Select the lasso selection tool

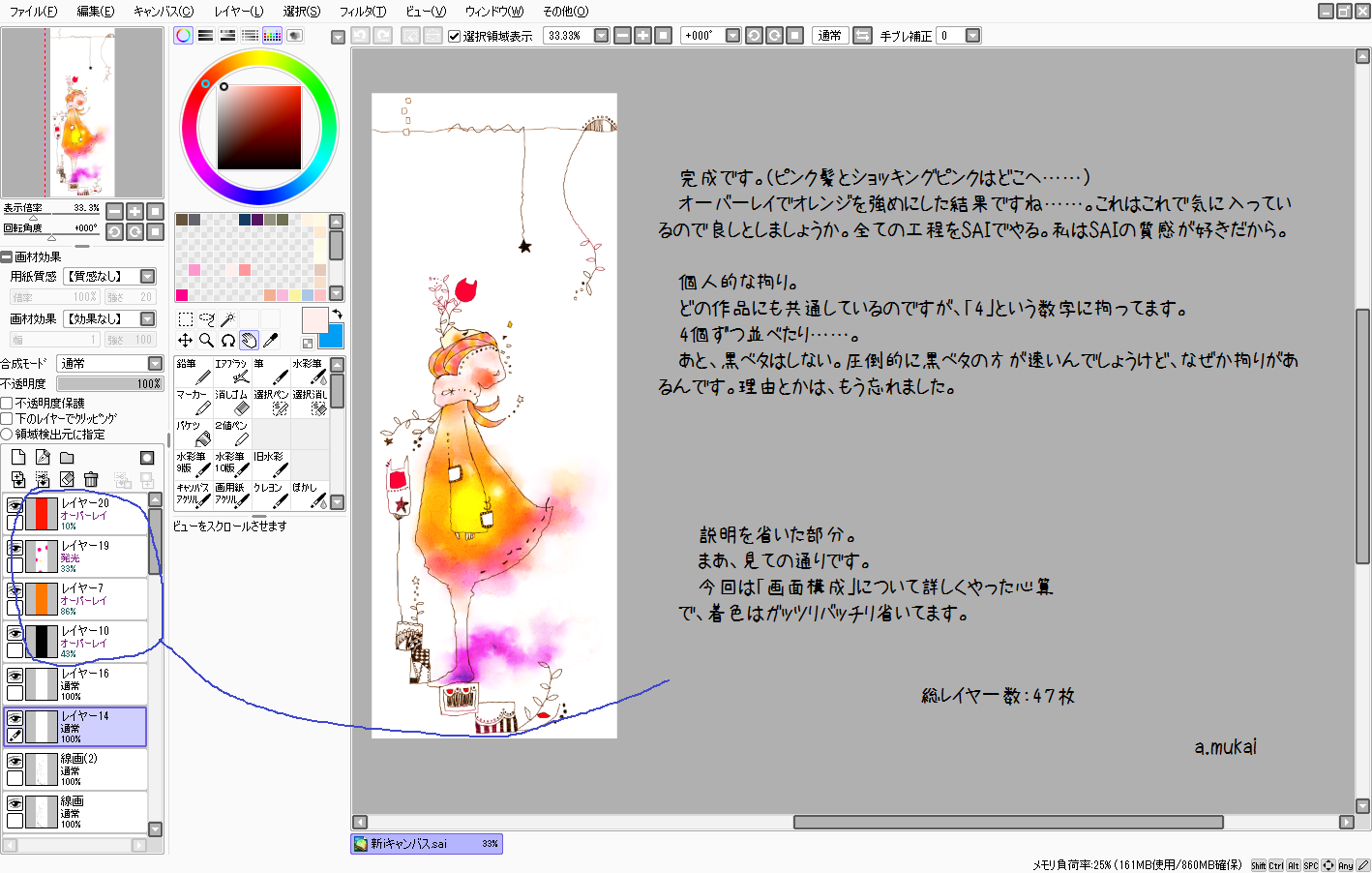206,318
